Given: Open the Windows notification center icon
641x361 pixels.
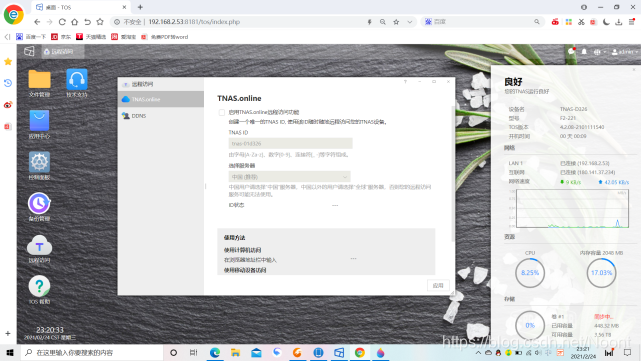Looking at the screenshot, I should pos(628,352).
